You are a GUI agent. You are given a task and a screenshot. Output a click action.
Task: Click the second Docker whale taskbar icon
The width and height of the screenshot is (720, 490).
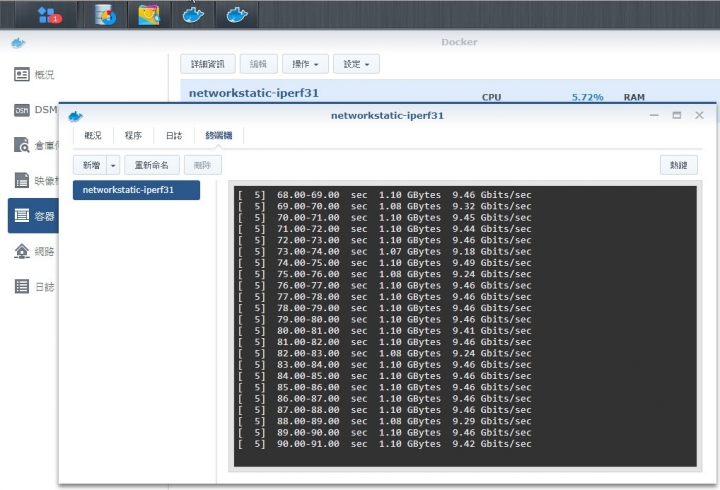click(237, 15)
